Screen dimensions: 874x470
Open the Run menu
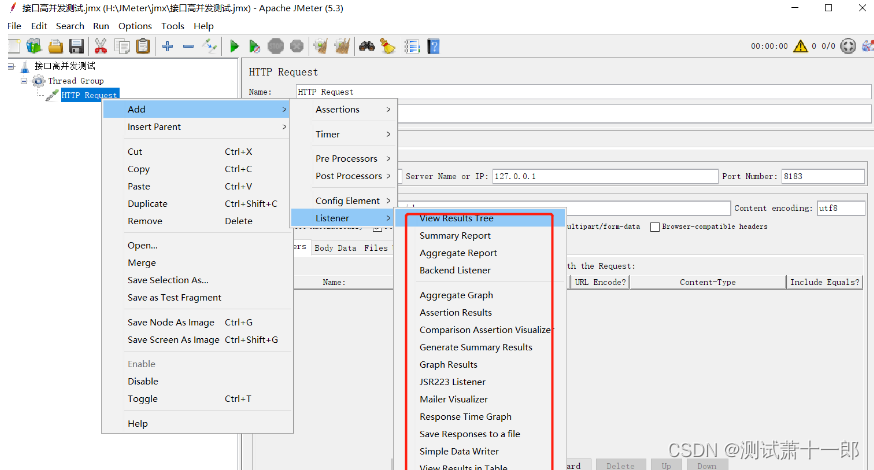[x=101, y=26]
